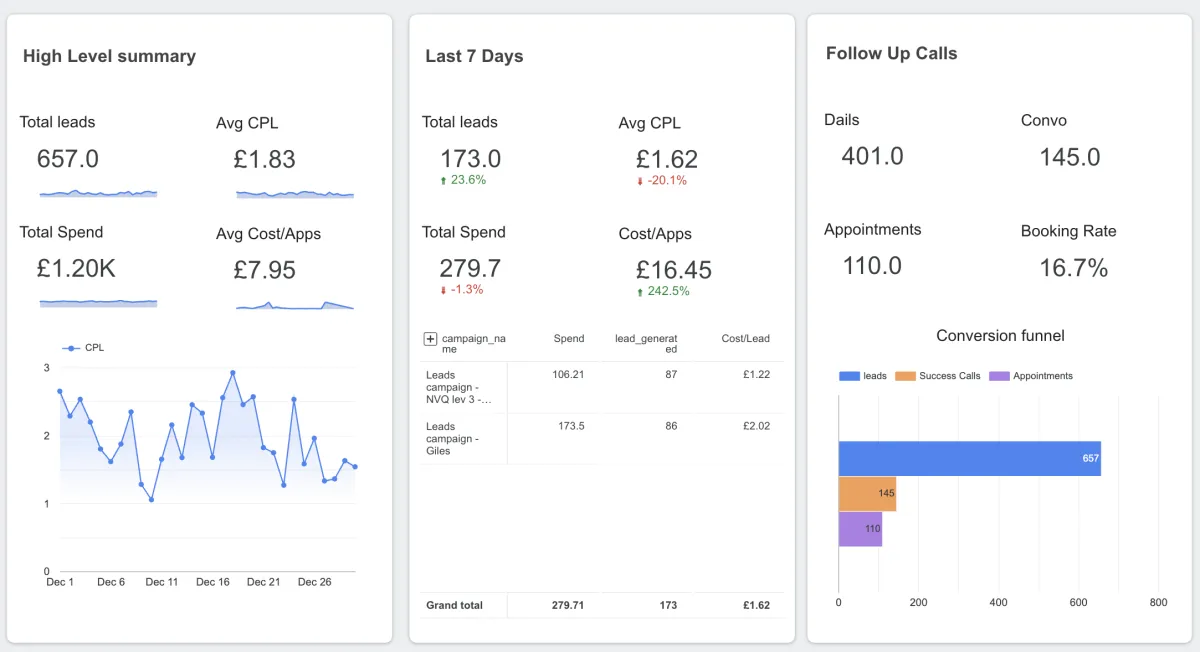Screen dimensions: 1200x652
Task: Select the Leads campaign - NVQ lev 3 row
Action: [602, 387]
